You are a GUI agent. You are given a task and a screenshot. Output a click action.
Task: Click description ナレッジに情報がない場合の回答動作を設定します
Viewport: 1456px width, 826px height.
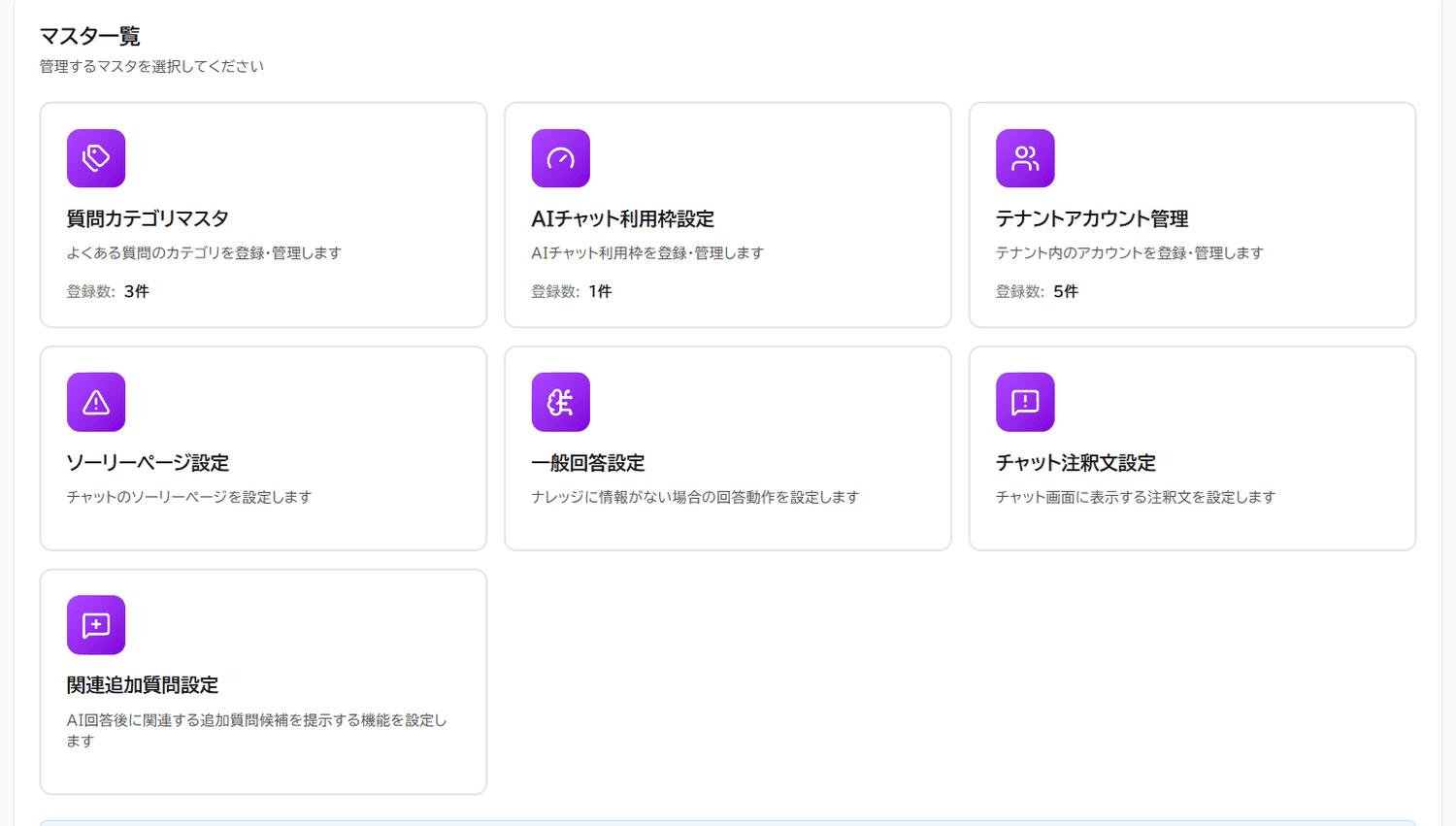pyautogui.click(x=695, y=497)
